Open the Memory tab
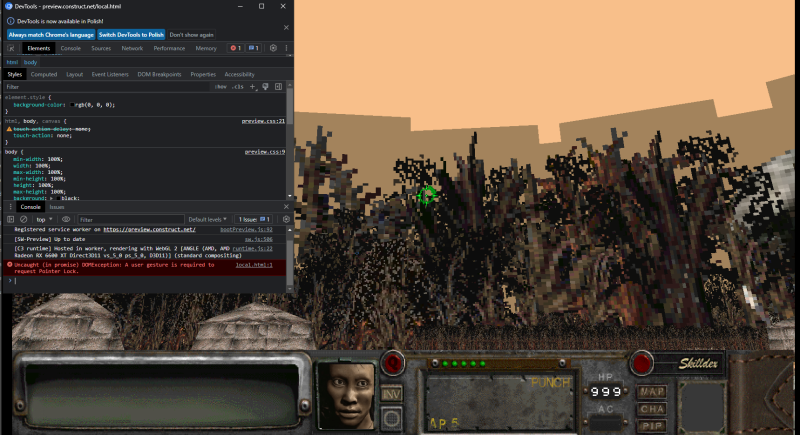The height and width of the screenshot is (435, 800). pos(206,48)
